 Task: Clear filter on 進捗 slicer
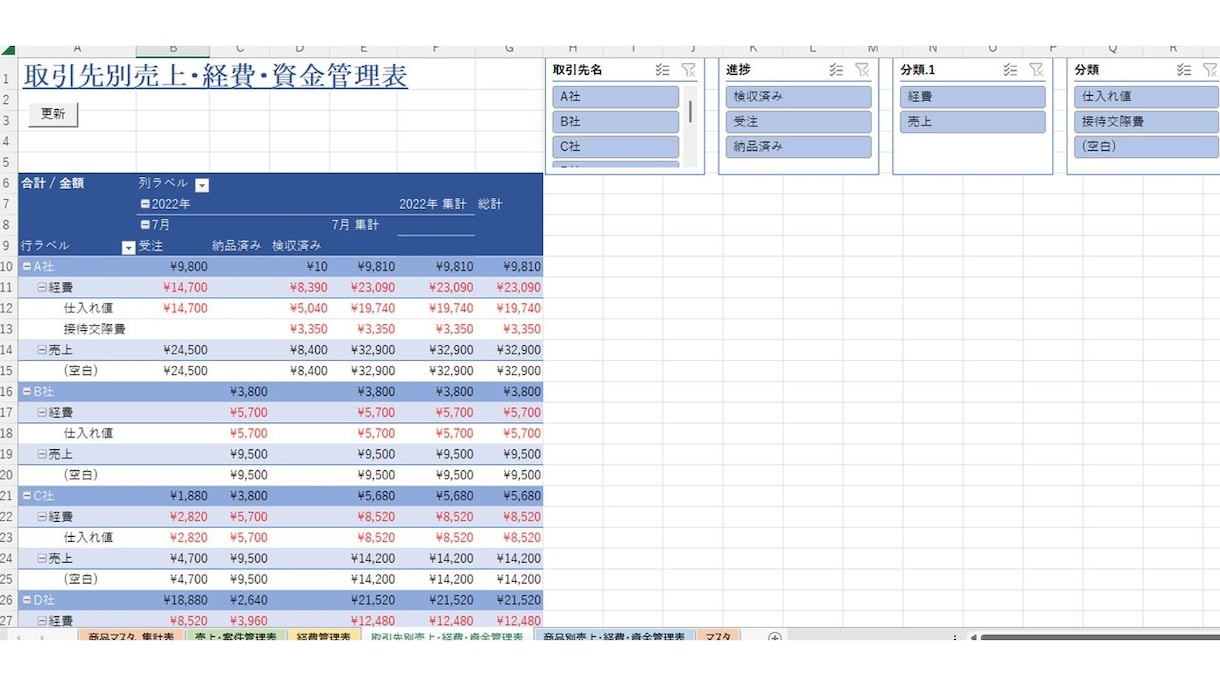pyautogui.click(x=862, y=70)
